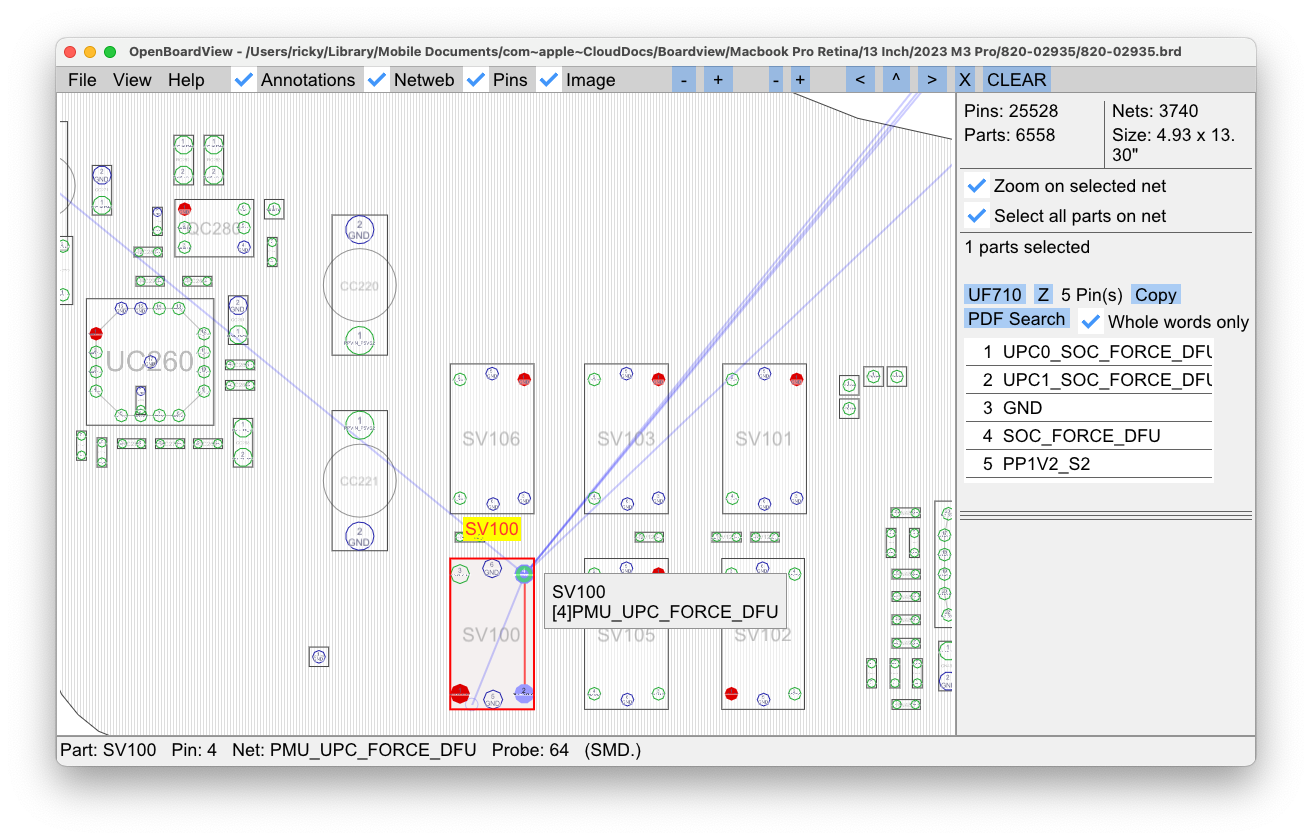Open the View menu
This screenshot has height=840, width=1312.
(131, 79)
